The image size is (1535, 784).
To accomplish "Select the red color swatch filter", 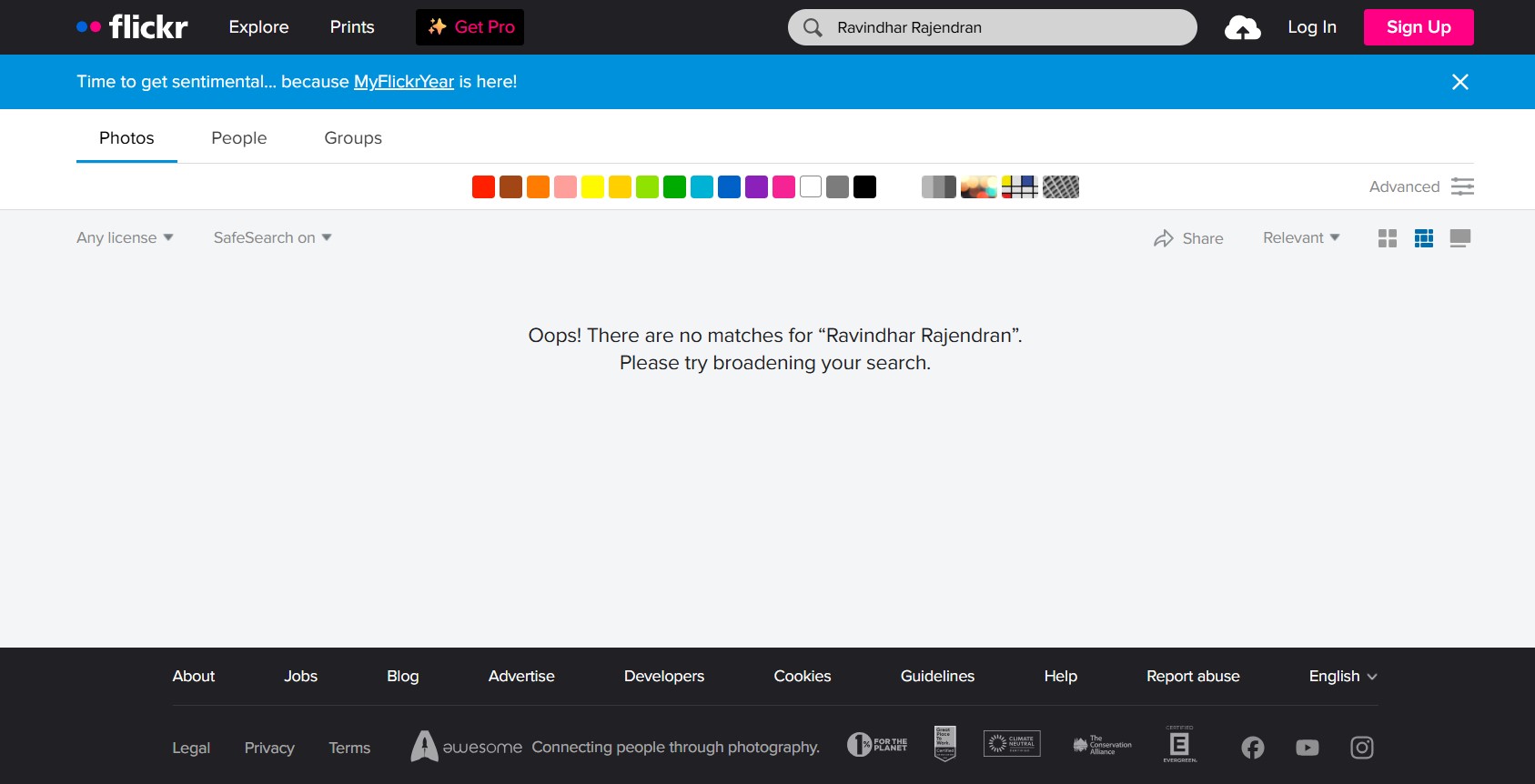I will pyautogui.click(x=483, y=187).
